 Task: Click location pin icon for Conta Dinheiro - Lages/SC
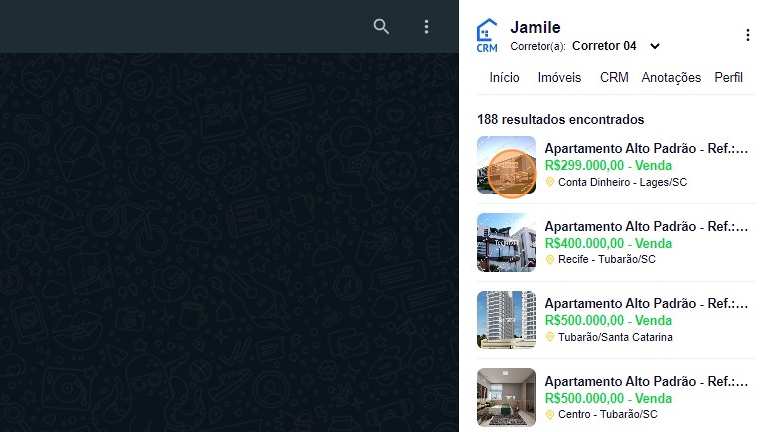coord(550,182)
